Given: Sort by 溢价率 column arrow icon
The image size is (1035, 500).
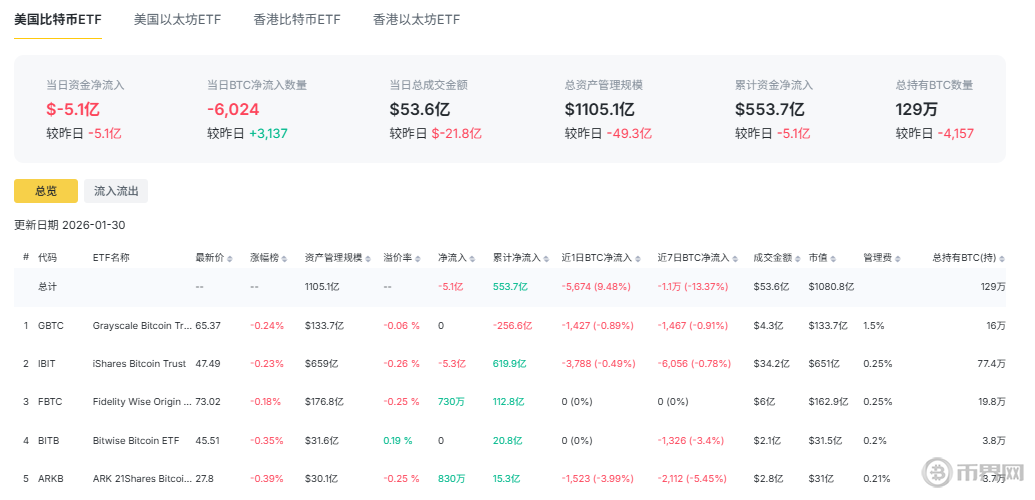Looking at the screenshot, I should coord(417,258).
